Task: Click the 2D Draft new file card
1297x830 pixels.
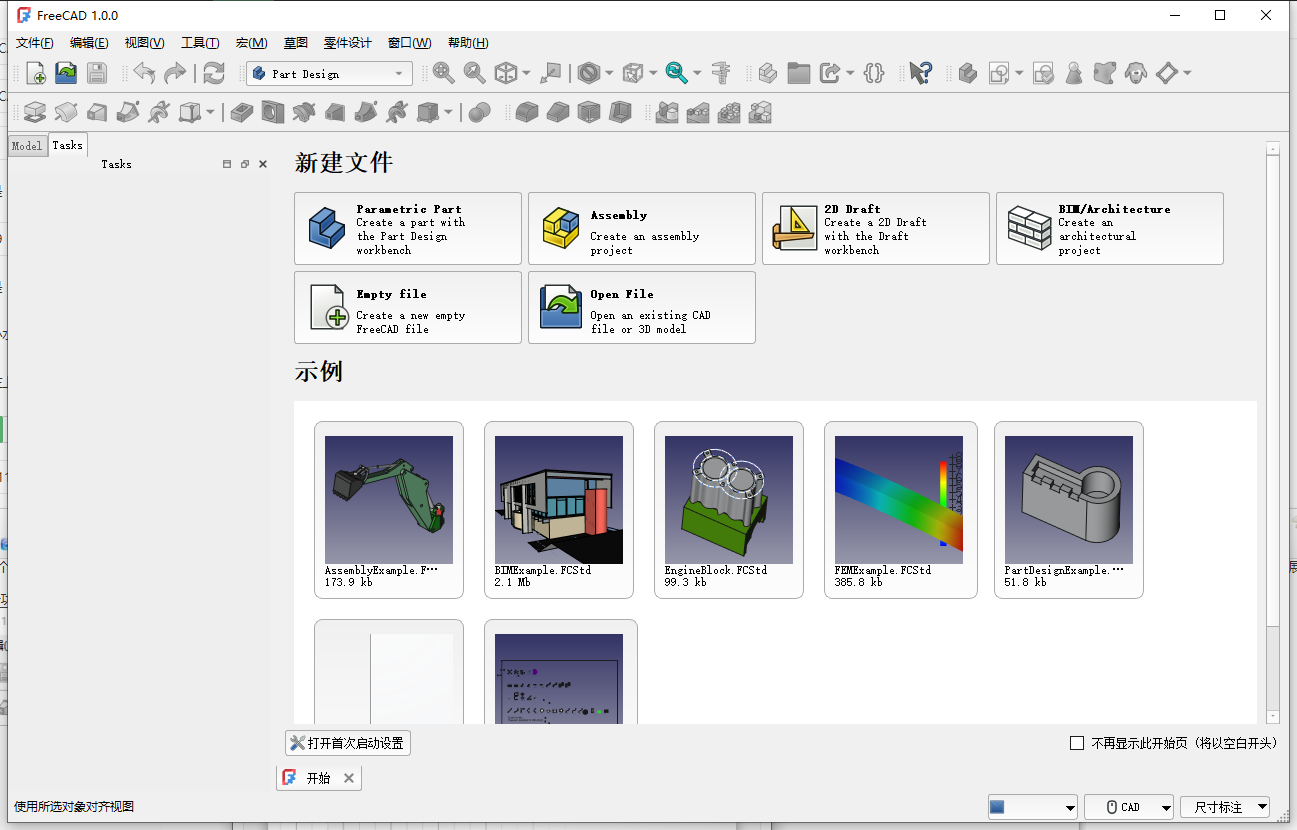Action: tap(876, 229)
